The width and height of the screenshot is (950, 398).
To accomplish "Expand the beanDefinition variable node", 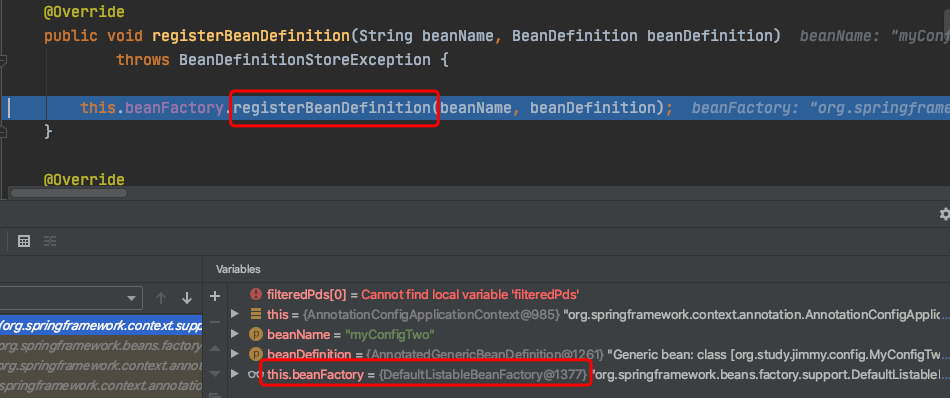I will click(x=235, y=354).
